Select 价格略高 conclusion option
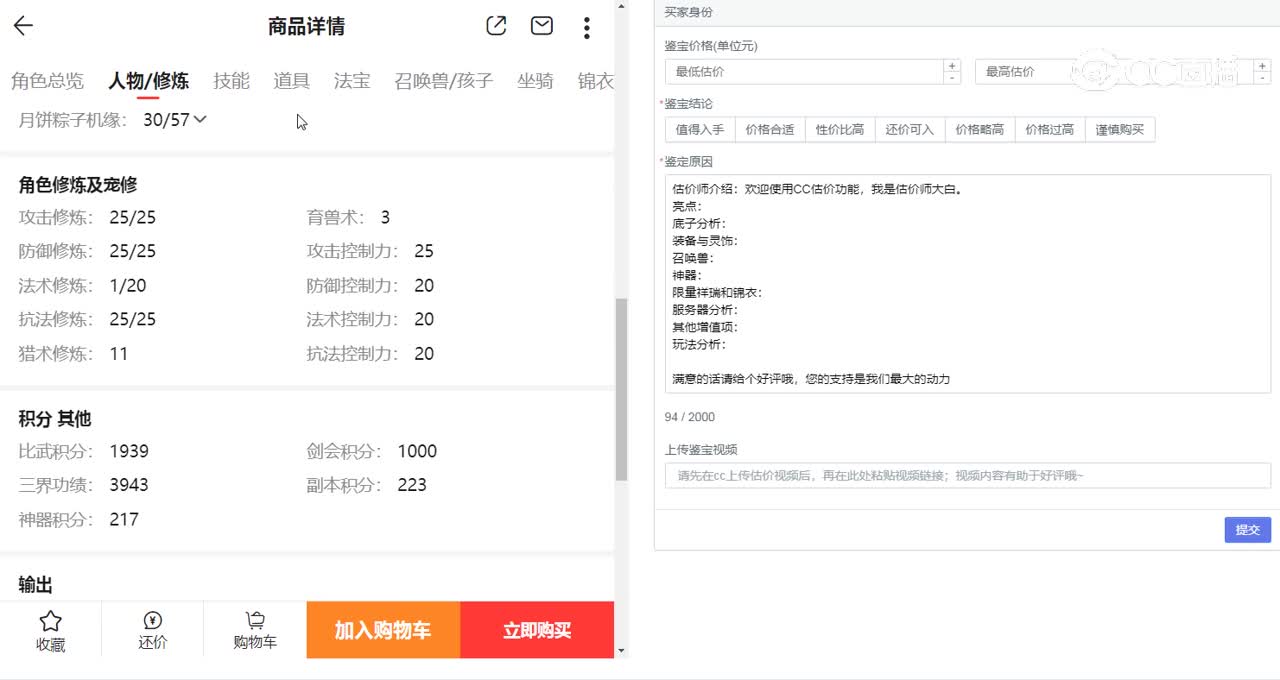Screen dimensions: 1280x680 pyautogui.click(x=980, y=129)
